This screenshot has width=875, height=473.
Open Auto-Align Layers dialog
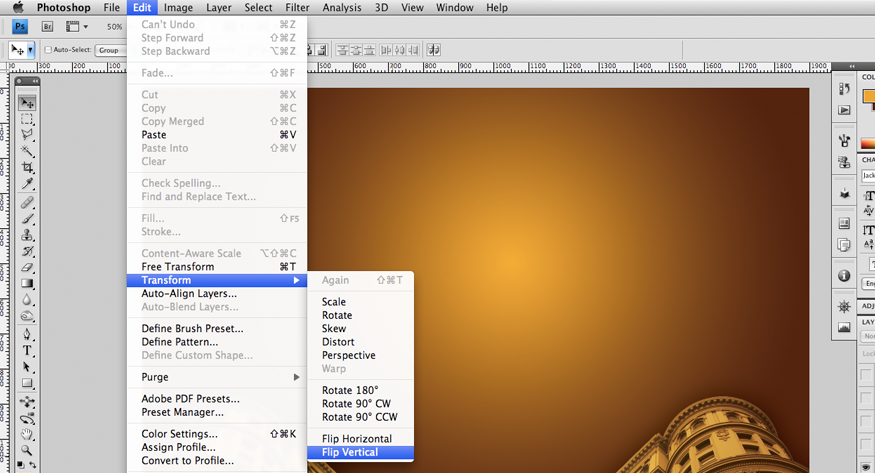click(217, 293)
